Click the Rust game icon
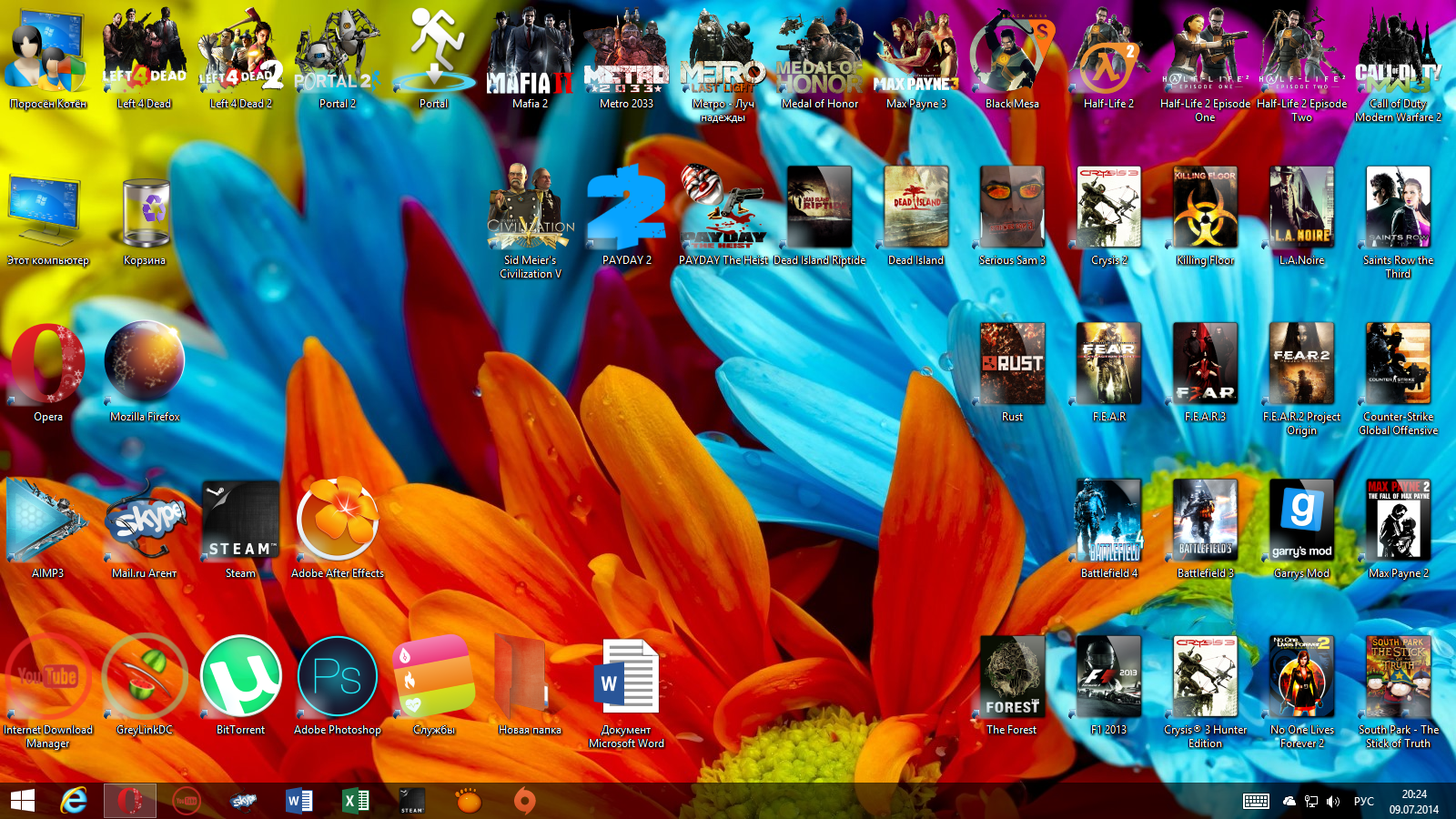Viewport: 1456px width, 819px height. 1013,364
